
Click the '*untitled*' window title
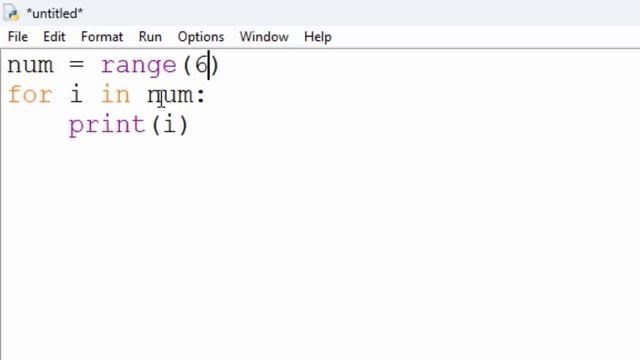pos(55,13)
